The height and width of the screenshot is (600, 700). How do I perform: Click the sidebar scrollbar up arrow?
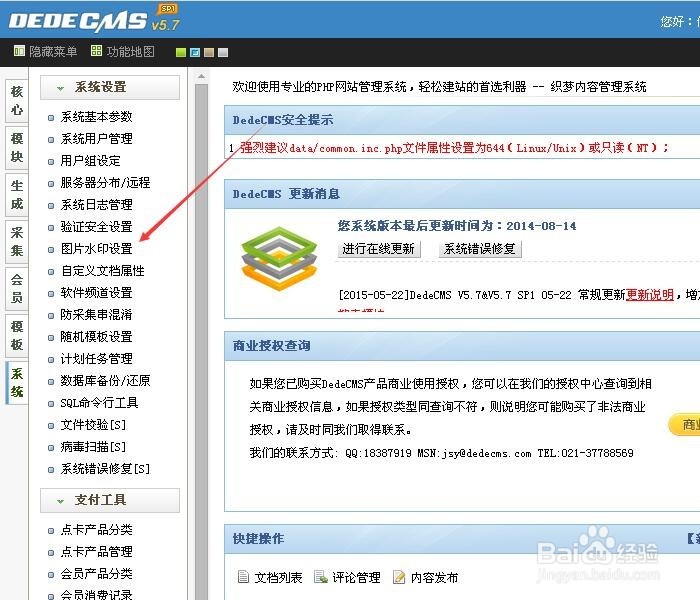201,76
